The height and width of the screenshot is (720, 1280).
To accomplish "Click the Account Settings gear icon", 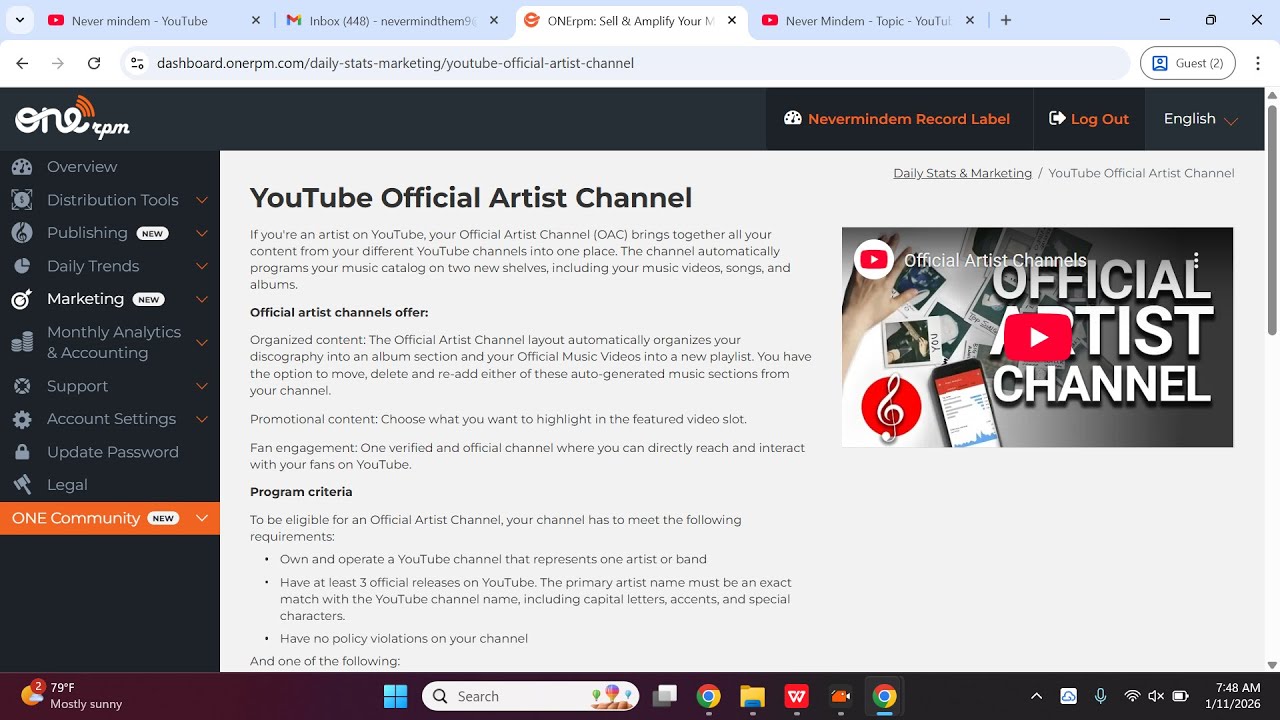I will point(22,419).
